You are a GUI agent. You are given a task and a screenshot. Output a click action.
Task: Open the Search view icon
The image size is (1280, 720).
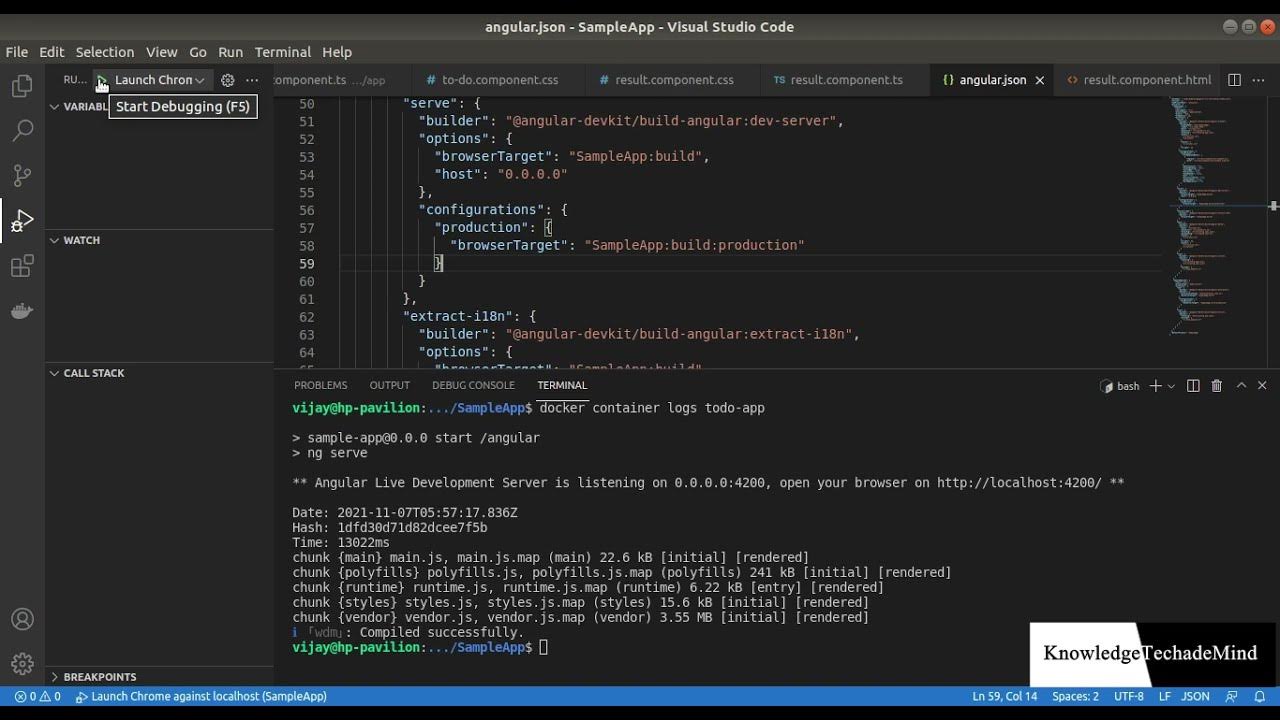(22, 130)
